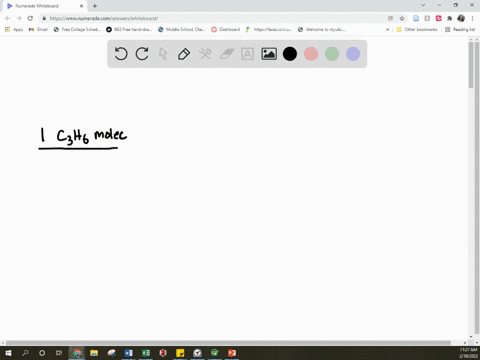
Task: Choose the green pen color
Action: coord(332,54)
